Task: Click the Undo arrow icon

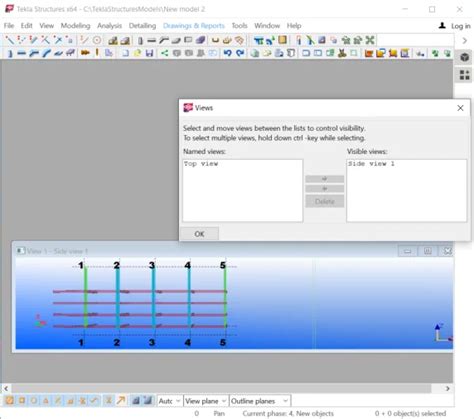Action: [228, 53]
